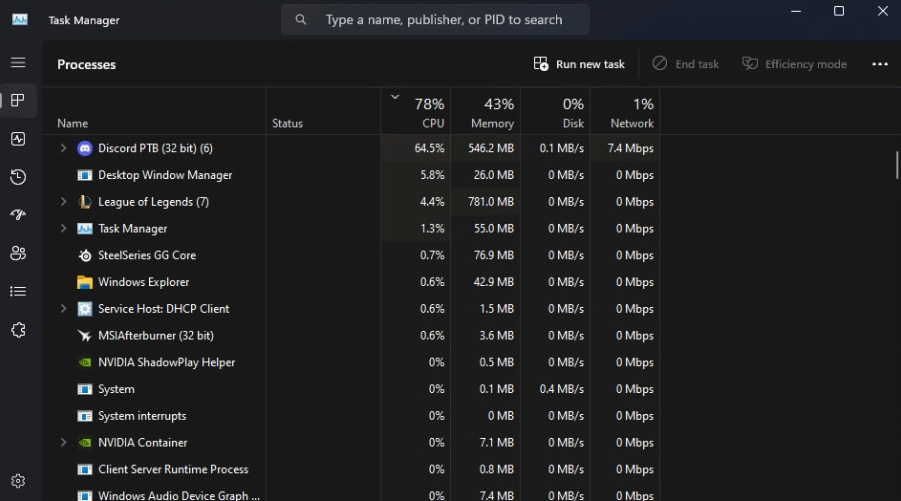Click the NVIDIA ShadowPlay Helper icon
901x501 pixels.
84,363
